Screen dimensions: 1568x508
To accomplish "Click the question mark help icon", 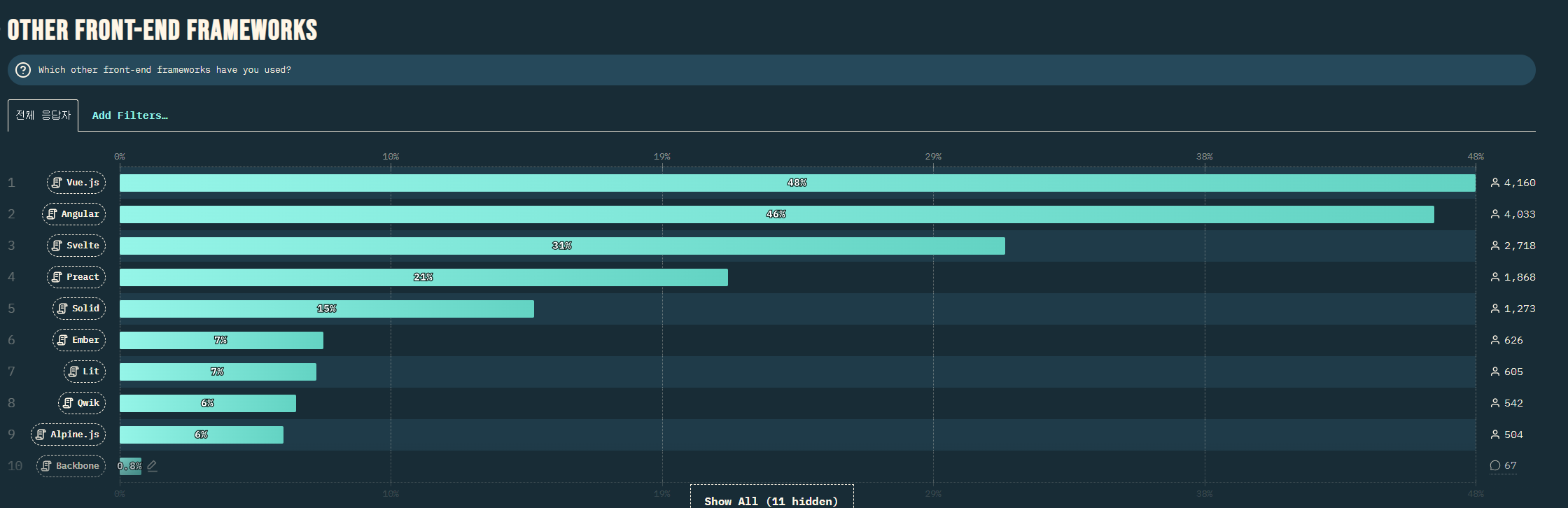I will [x=23, y=70].
